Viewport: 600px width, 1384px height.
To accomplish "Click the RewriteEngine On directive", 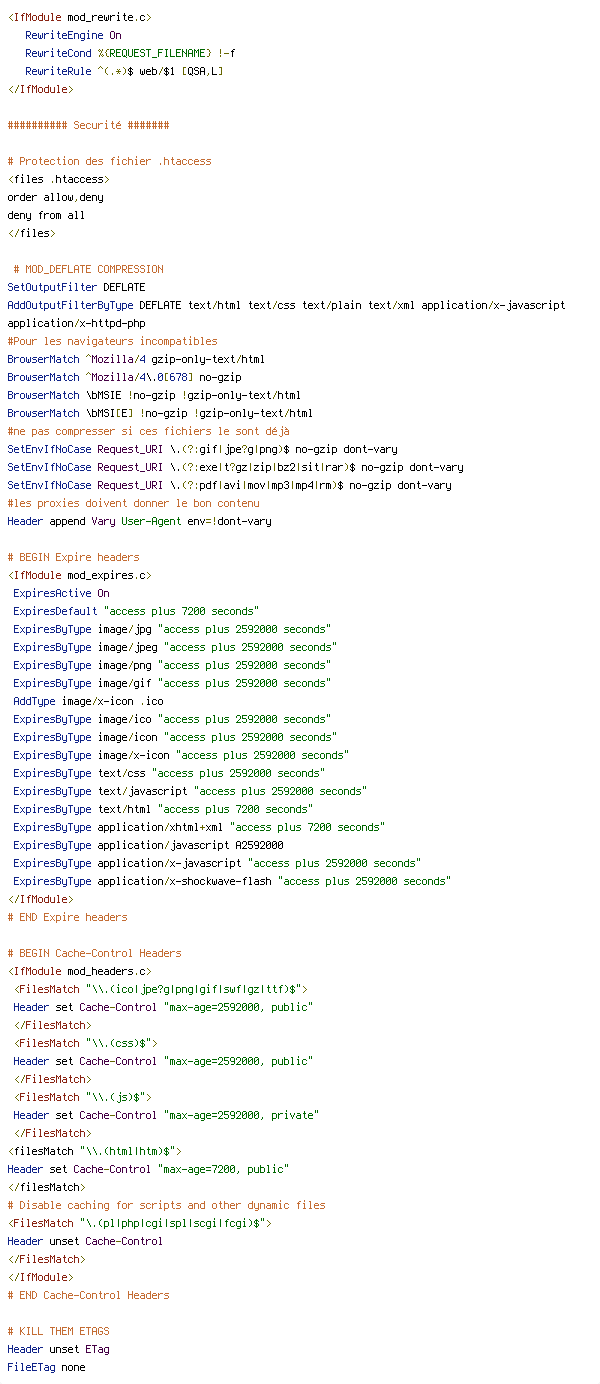I will (74, 35).
